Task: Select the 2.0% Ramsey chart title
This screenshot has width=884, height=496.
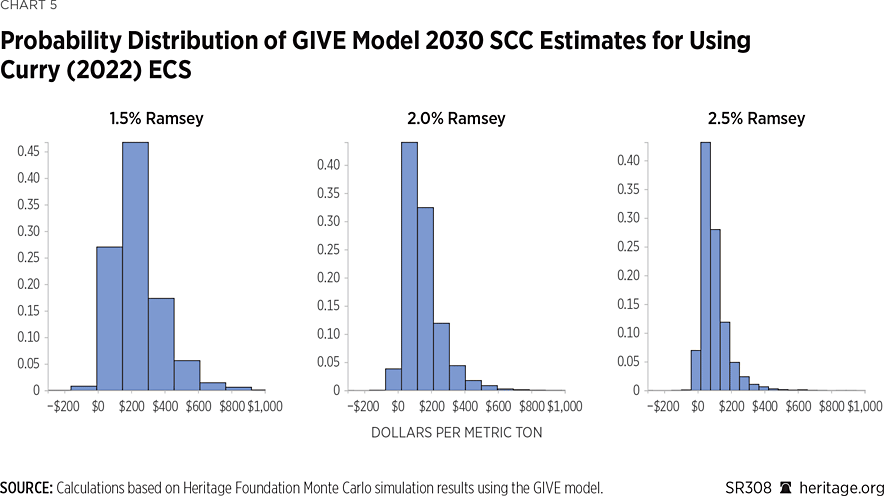Action: pyautogui.click(x=456, y=119)
